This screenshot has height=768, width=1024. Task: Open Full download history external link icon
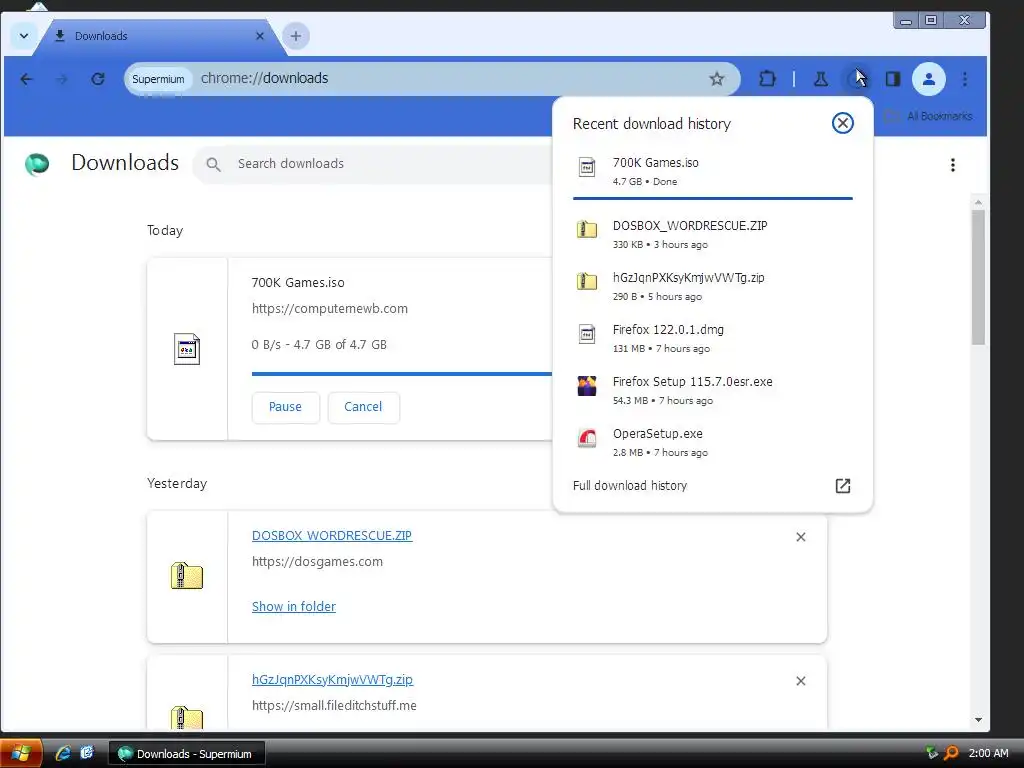click(x=842, y=486)
